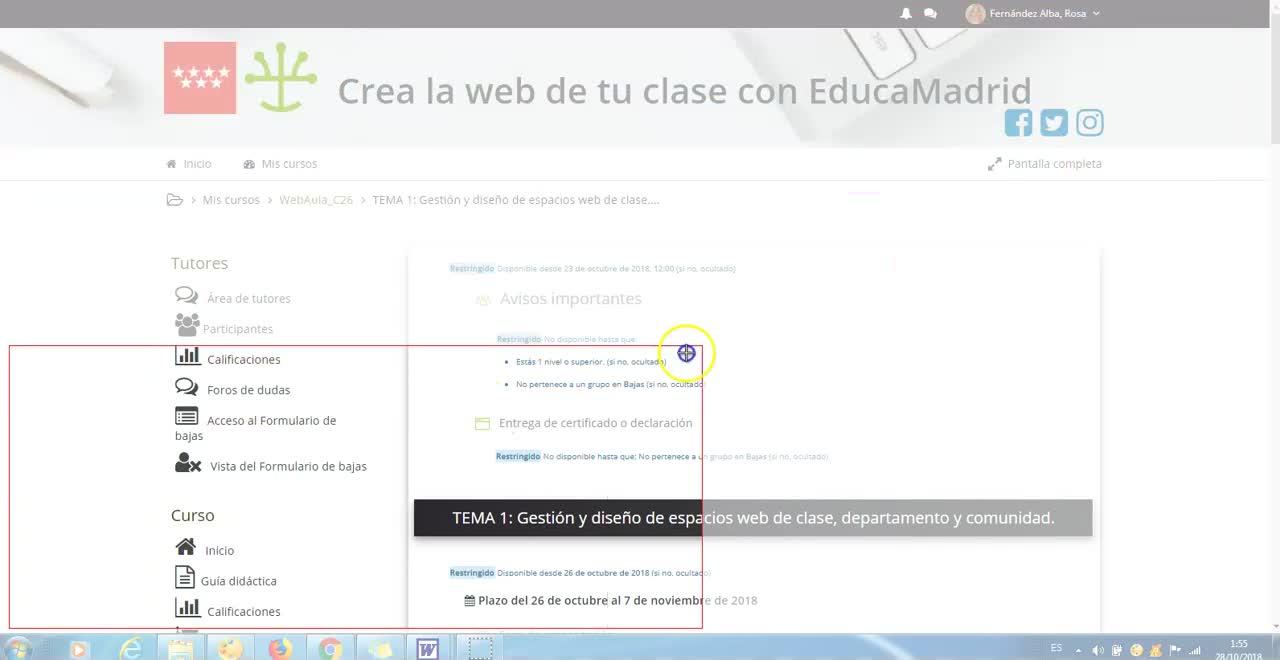
Task: Click the Área de tutores chat icon
Action: click(186, 296)
